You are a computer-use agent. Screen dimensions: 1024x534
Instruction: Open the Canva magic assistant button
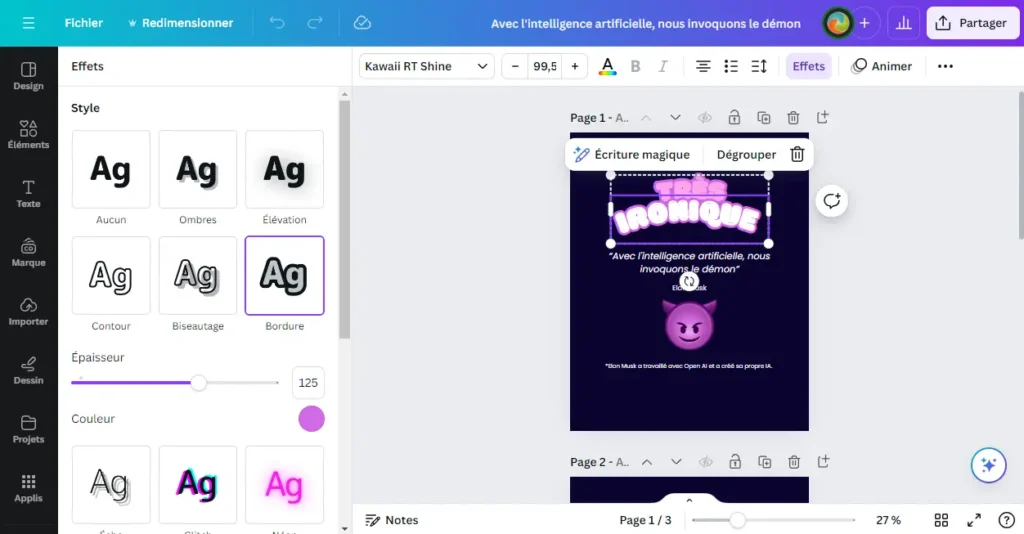(x=988, y=465)
